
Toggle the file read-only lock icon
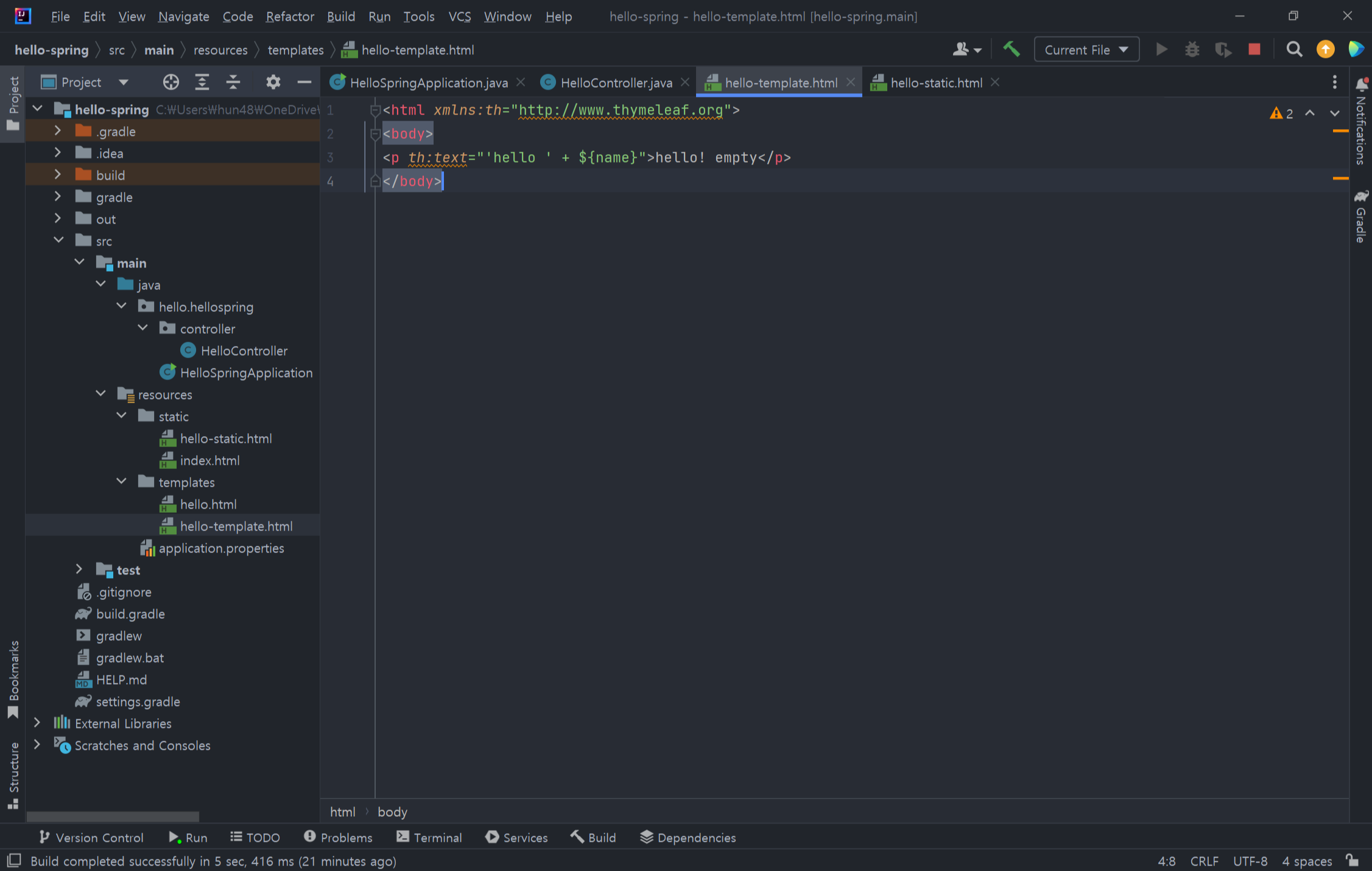point(1353,861)
